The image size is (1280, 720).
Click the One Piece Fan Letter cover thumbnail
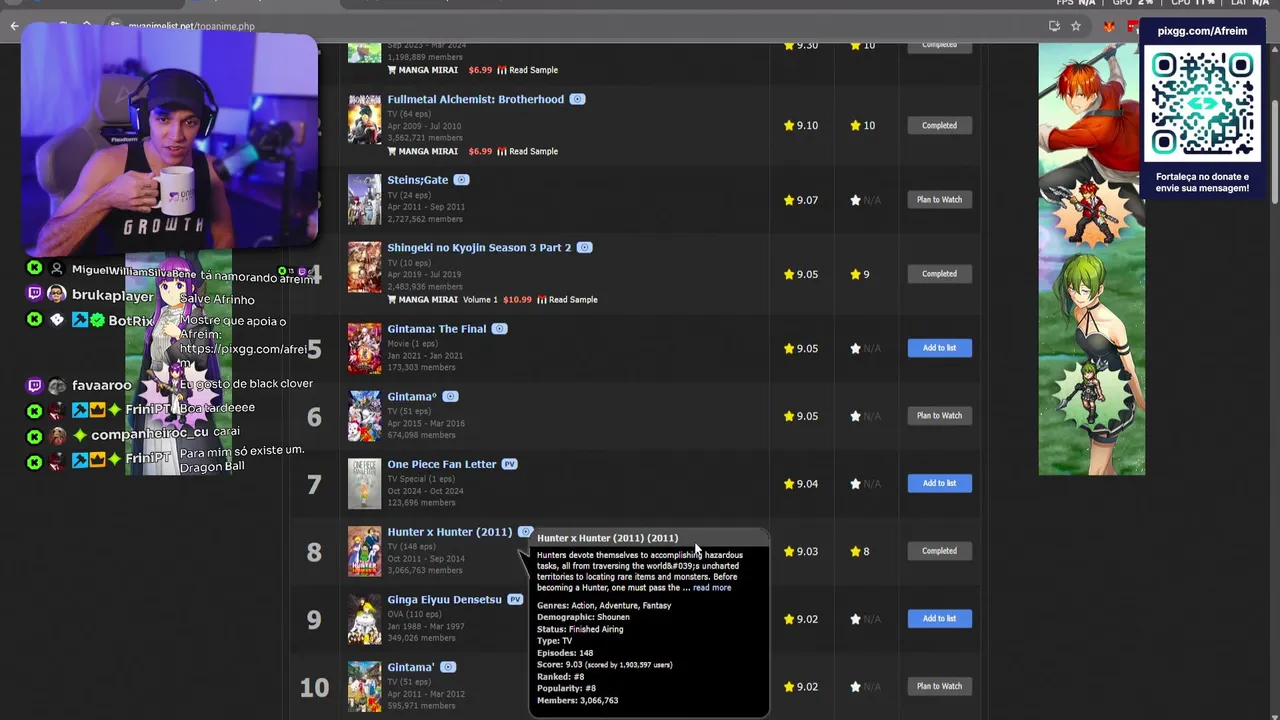click(364, 484)
